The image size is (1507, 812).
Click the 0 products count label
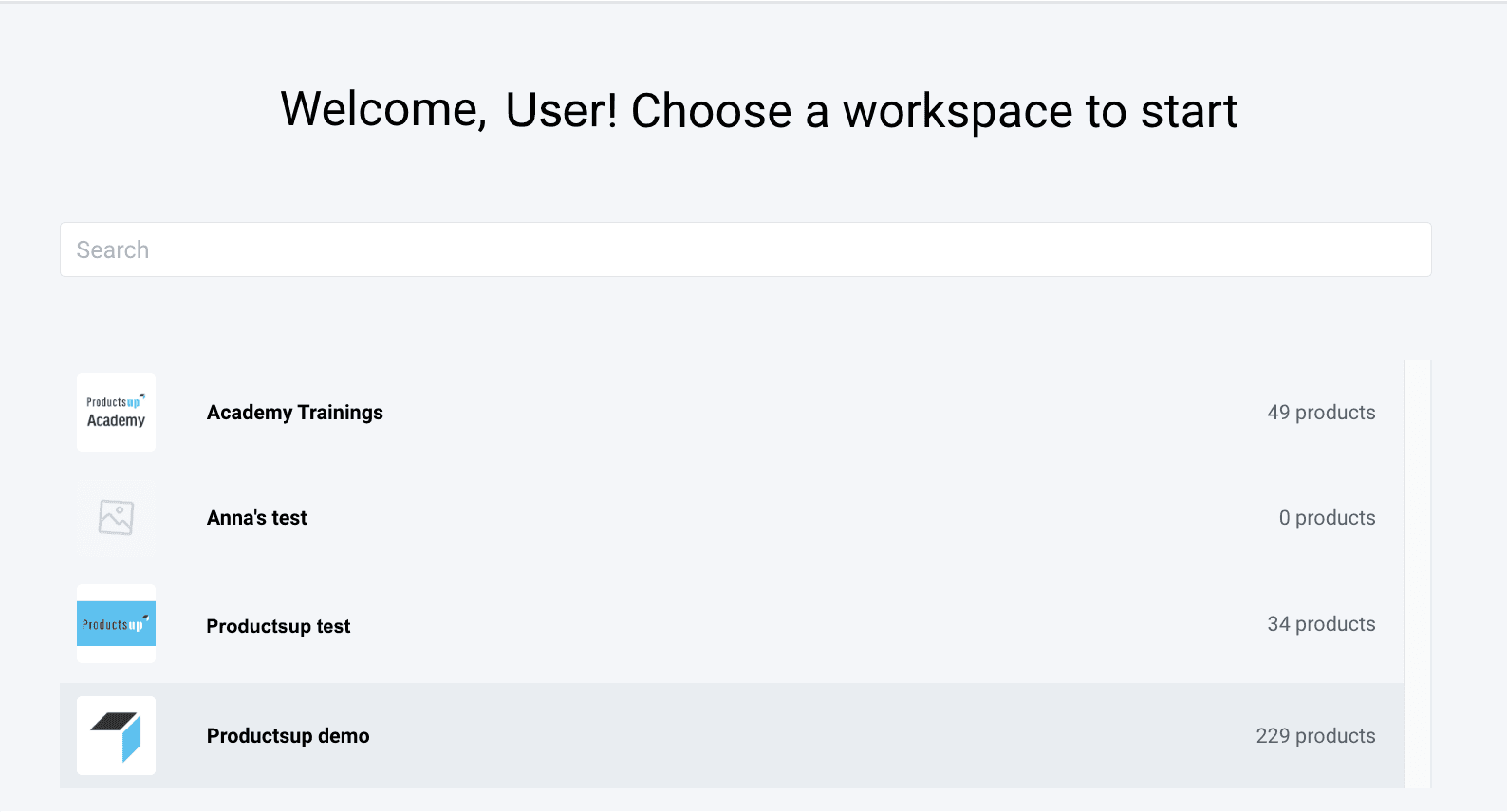pyautogui.click(x=1327, y=518)
